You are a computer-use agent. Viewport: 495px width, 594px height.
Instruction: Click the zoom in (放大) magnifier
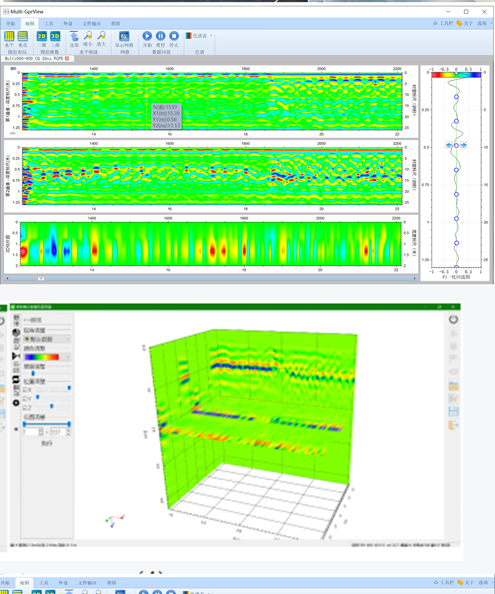click(101, 36)
